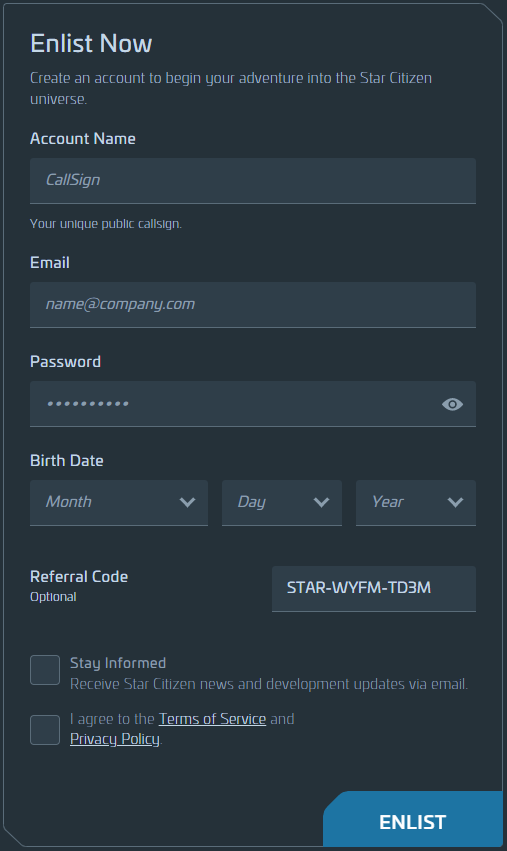Screen dimensions: 507x851
Task: Select the STAR-WYFM-TD3M referral code field
Action: coord(374,589)
